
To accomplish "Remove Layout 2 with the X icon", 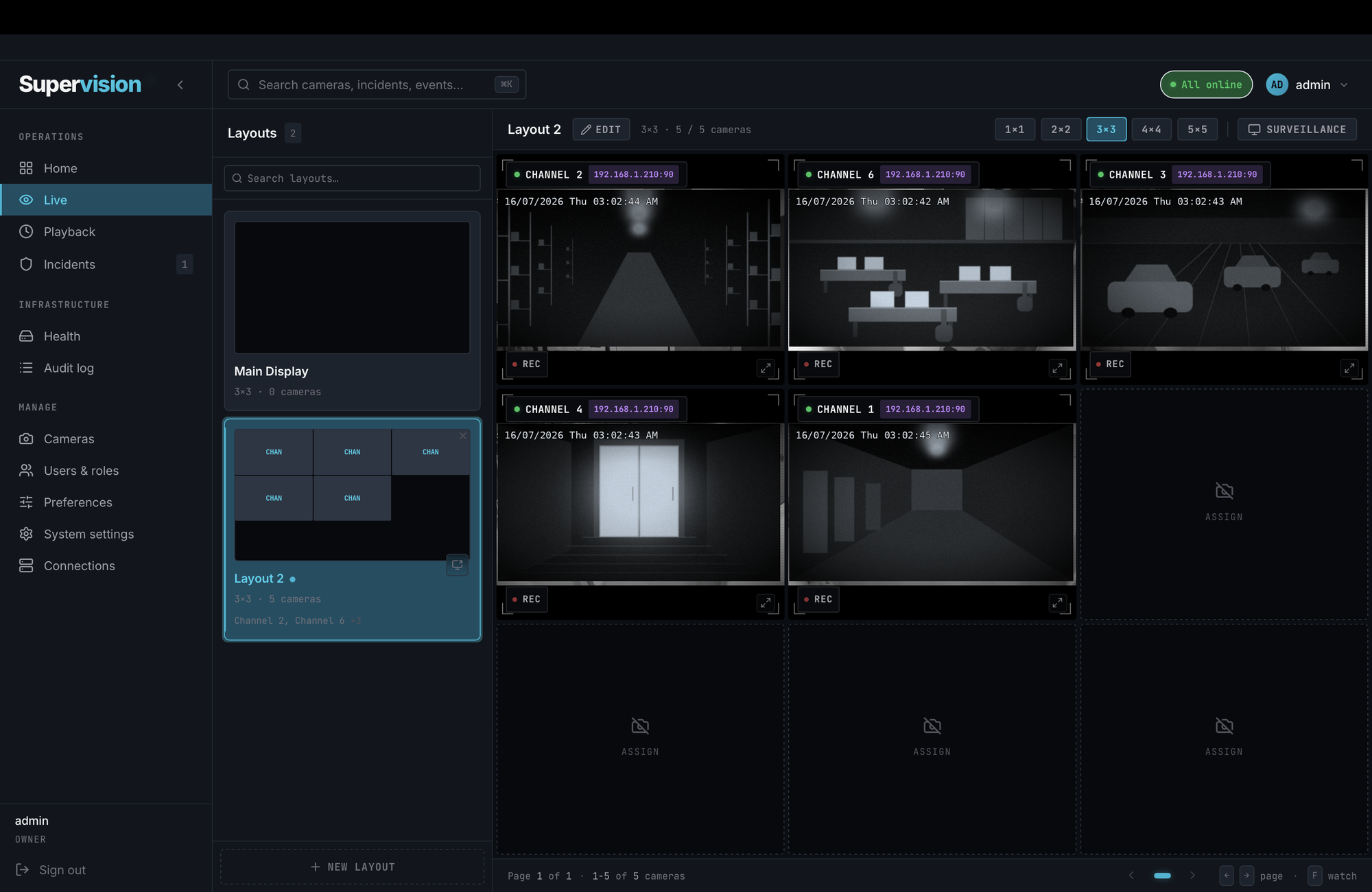I will pyautogui.click(x=463, y=436).
